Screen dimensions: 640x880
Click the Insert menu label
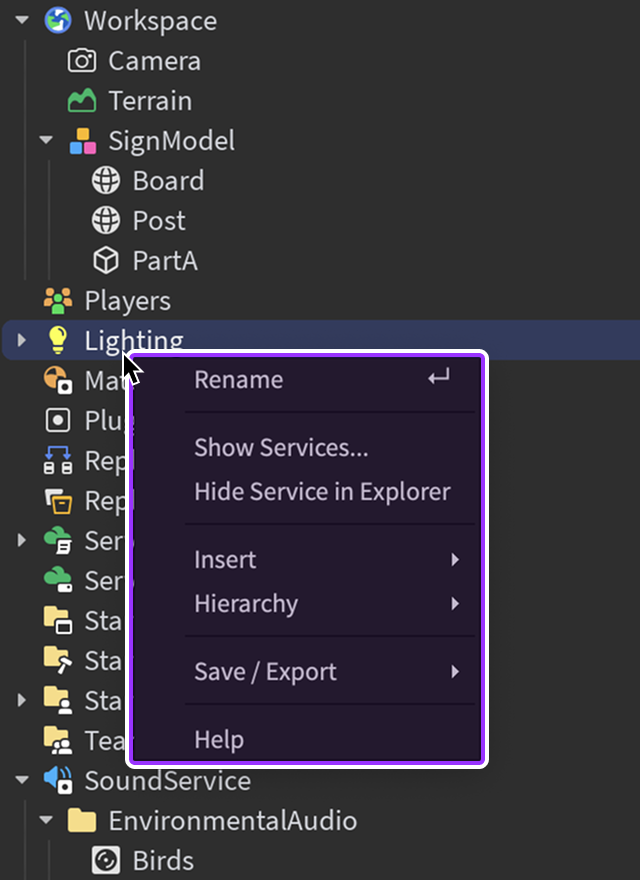(x=225, y=560)
